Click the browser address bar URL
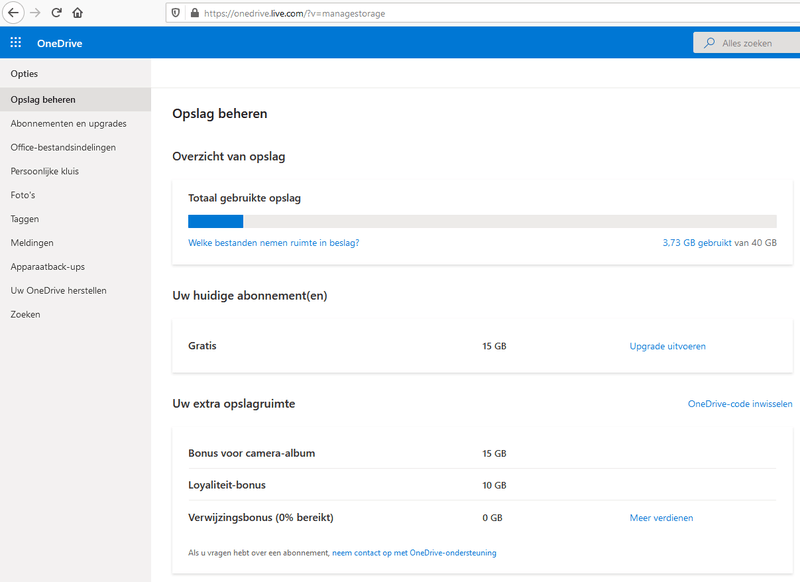Viewport: 800px width, 582px height. (x=294, y=14)
